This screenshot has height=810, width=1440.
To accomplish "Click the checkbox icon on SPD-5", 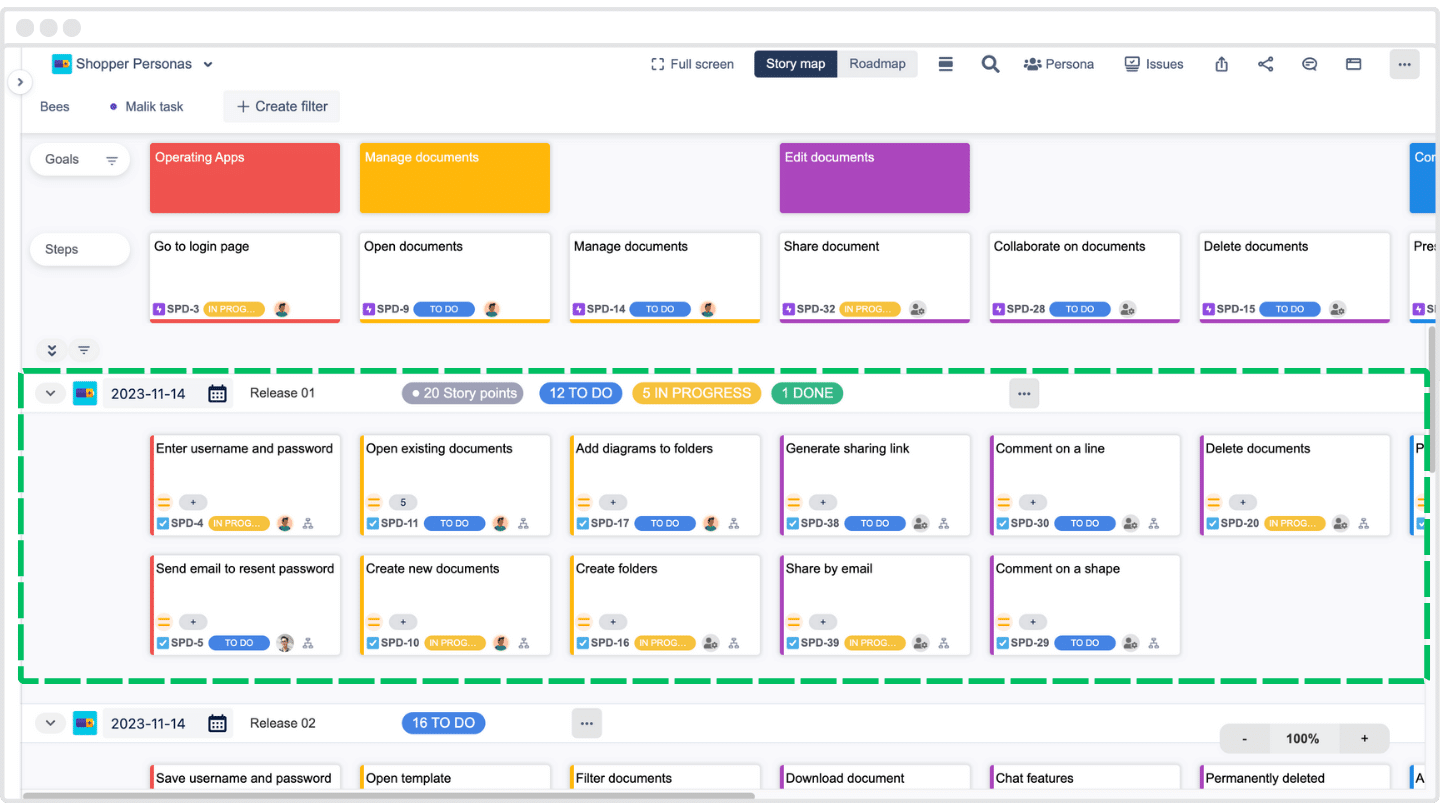I will [x=163, y=643].
